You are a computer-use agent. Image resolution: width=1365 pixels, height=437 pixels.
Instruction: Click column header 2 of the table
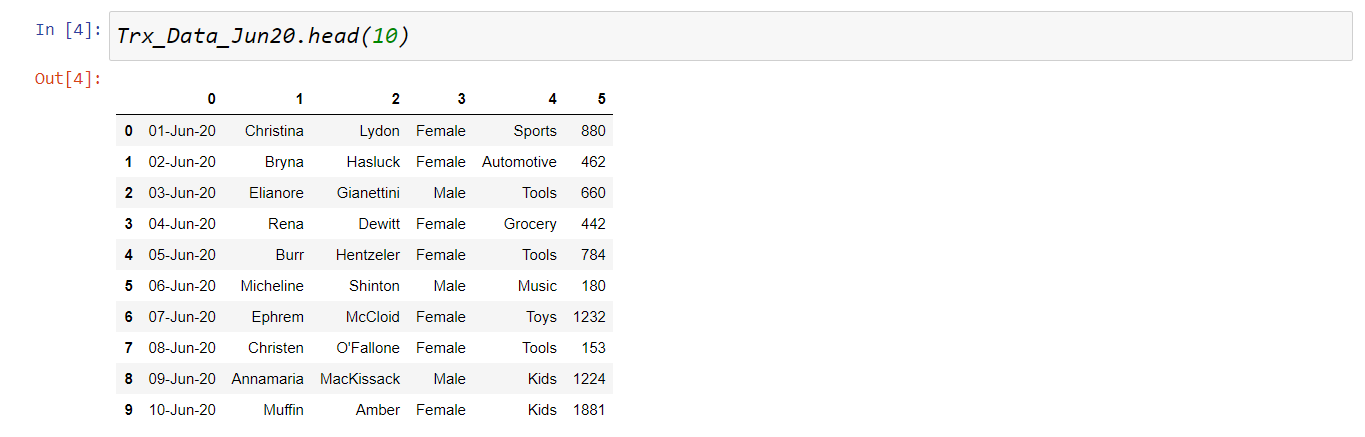[395, 99]
